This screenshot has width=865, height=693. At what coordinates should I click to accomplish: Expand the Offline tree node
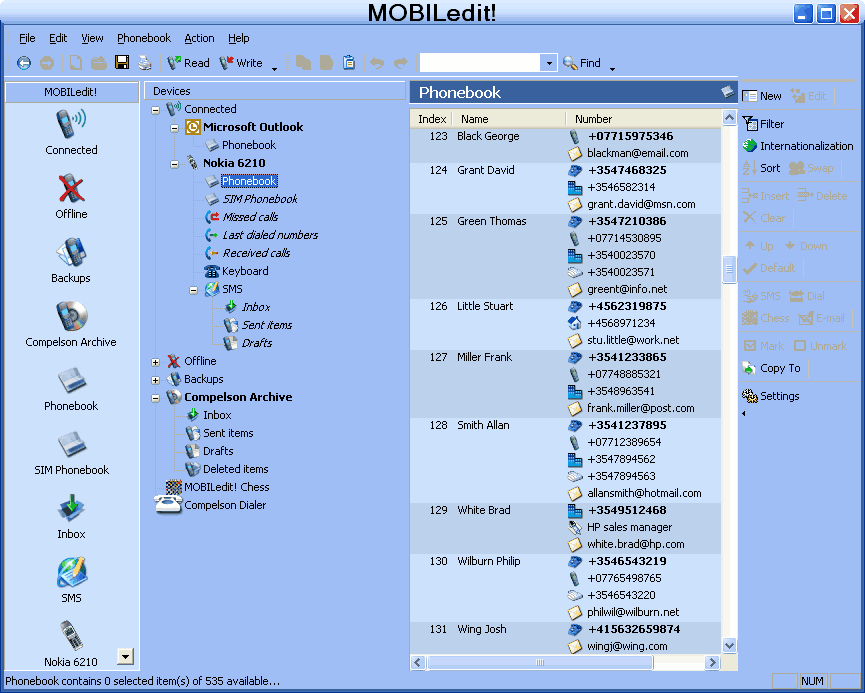click(156, 363)
